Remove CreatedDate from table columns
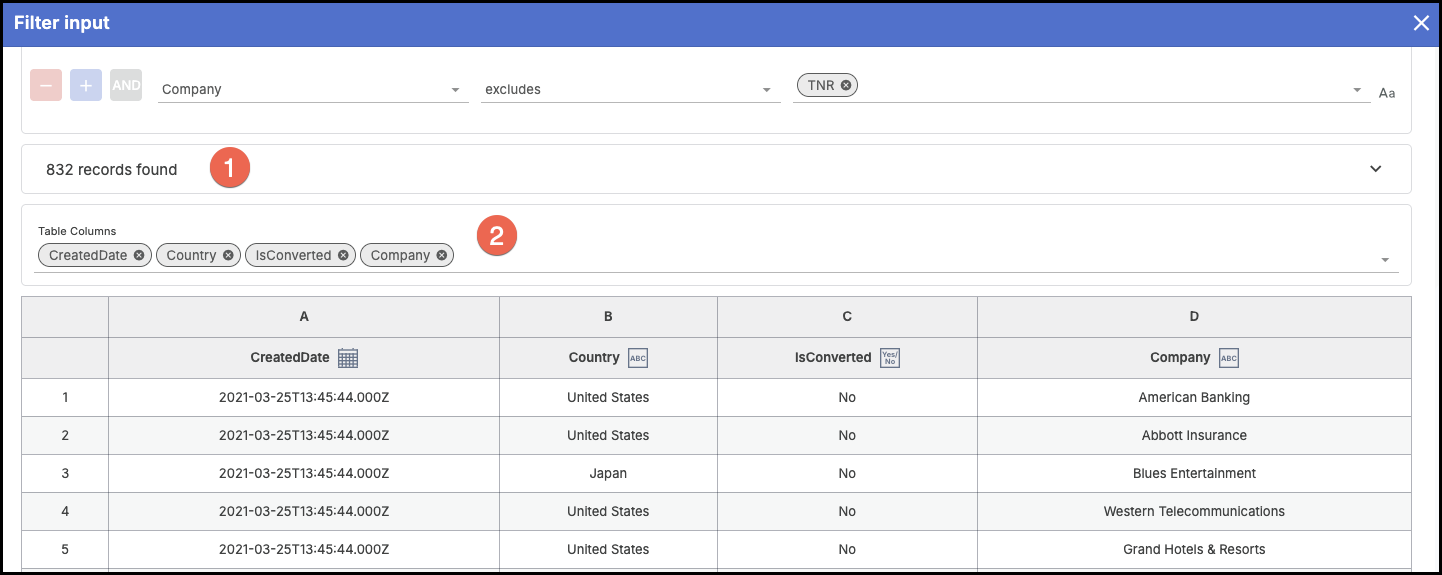 139,255
